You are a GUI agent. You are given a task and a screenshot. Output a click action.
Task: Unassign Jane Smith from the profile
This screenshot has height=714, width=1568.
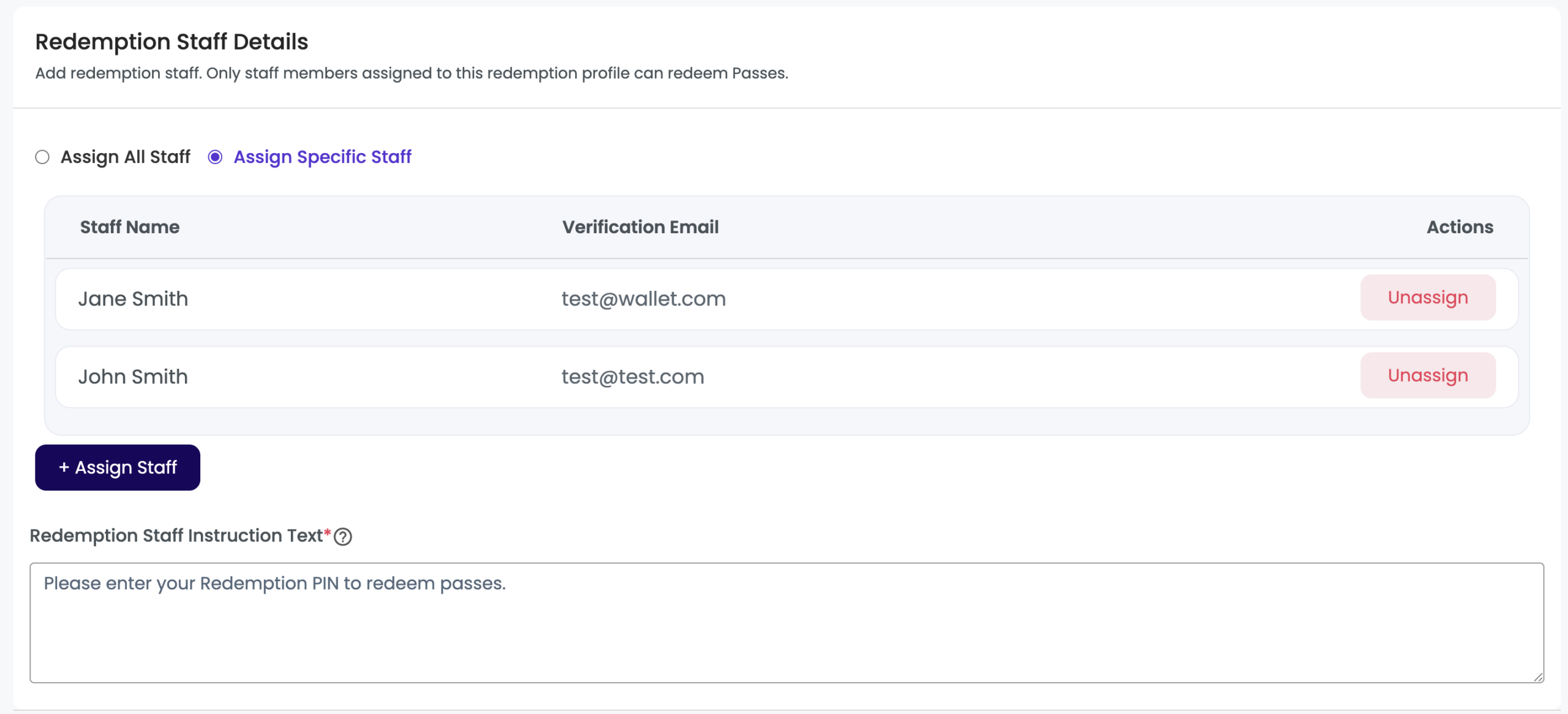(x=1427, y=298)
